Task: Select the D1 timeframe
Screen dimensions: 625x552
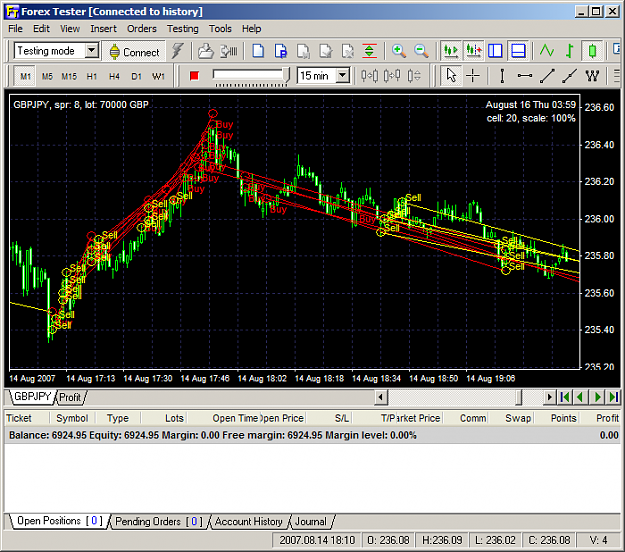Action: (x=136, y=76)
